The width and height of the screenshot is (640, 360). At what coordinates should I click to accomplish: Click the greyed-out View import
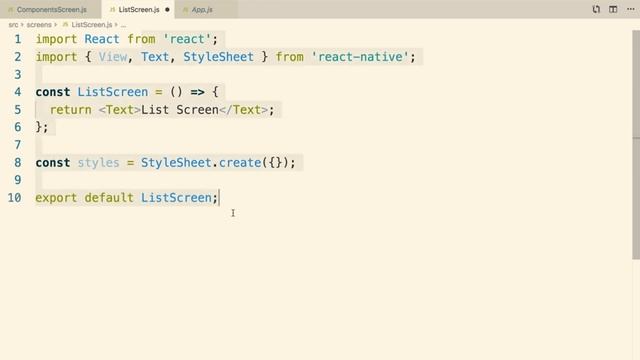click(113, 57)
